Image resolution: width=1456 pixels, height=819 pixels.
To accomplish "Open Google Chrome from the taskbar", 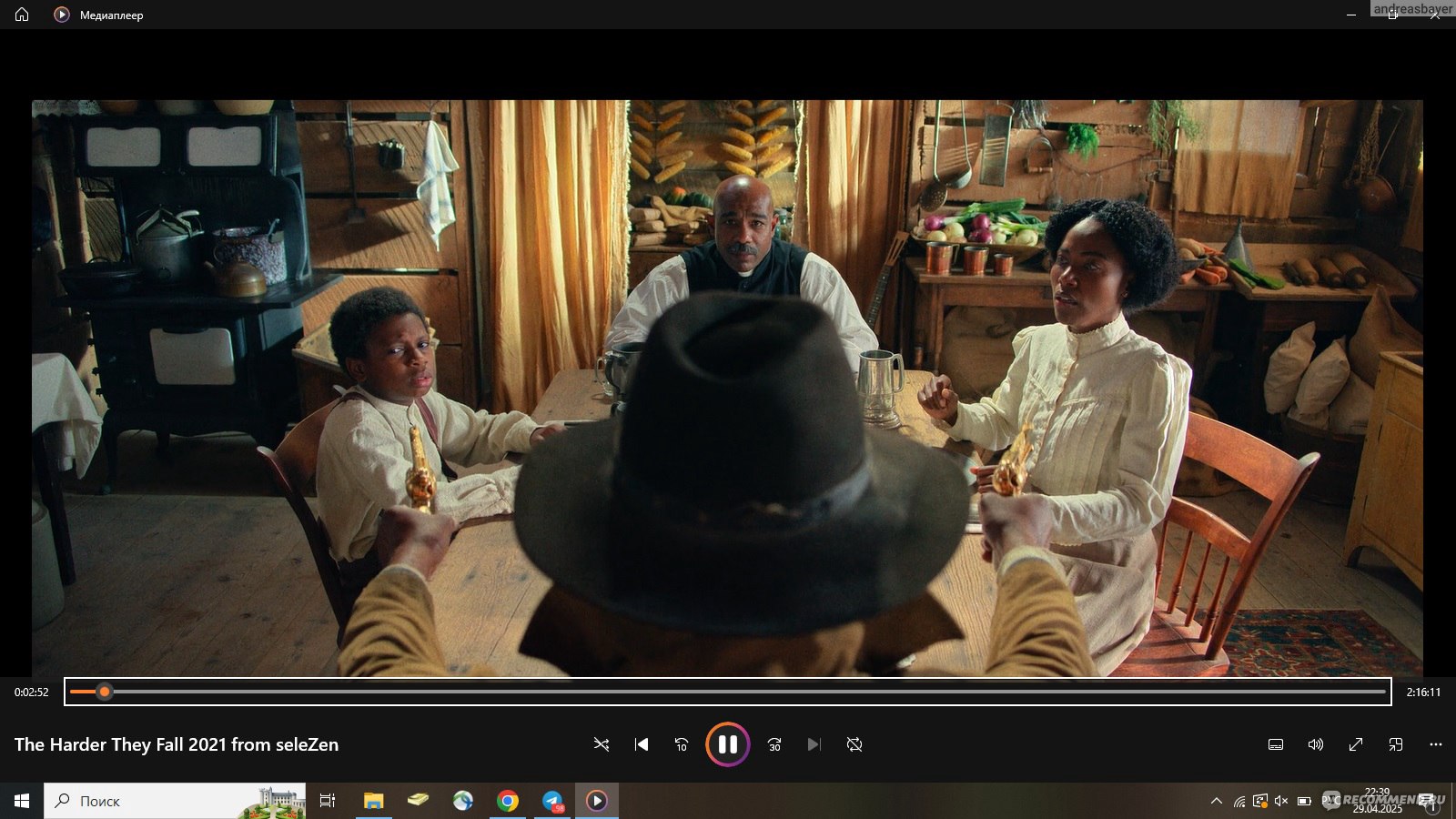I will (508, 801).
